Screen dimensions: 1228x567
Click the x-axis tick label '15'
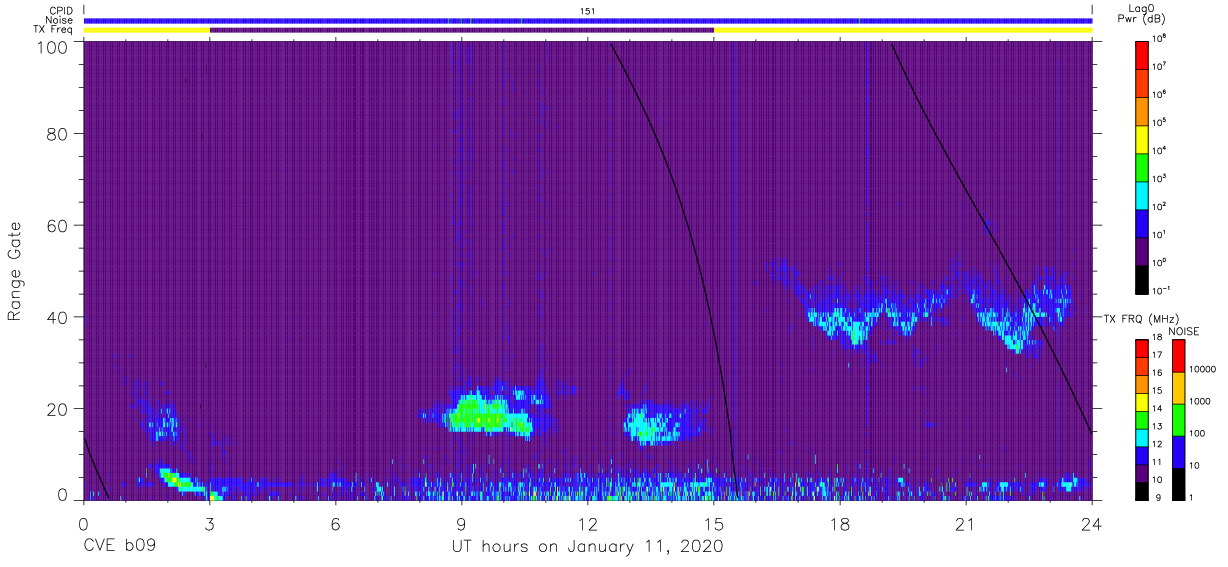[x=714, y=524]
